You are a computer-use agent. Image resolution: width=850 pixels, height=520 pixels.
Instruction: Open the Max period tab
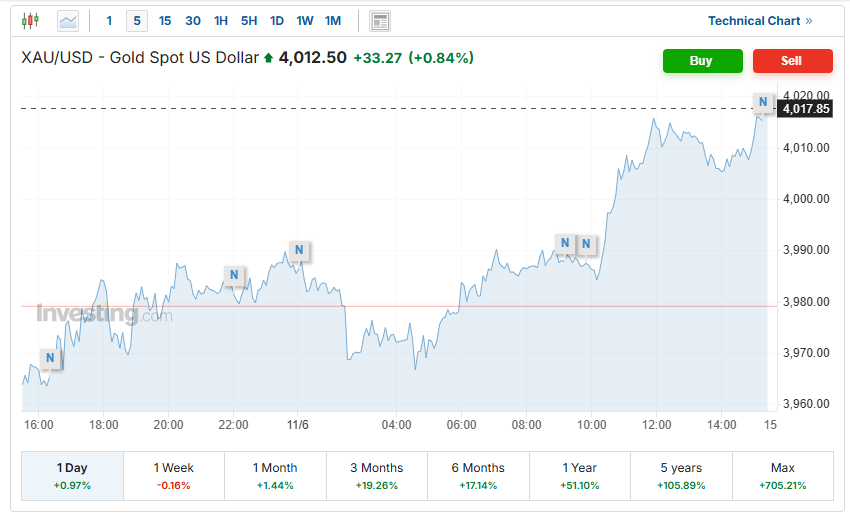[x=783, y=475]
